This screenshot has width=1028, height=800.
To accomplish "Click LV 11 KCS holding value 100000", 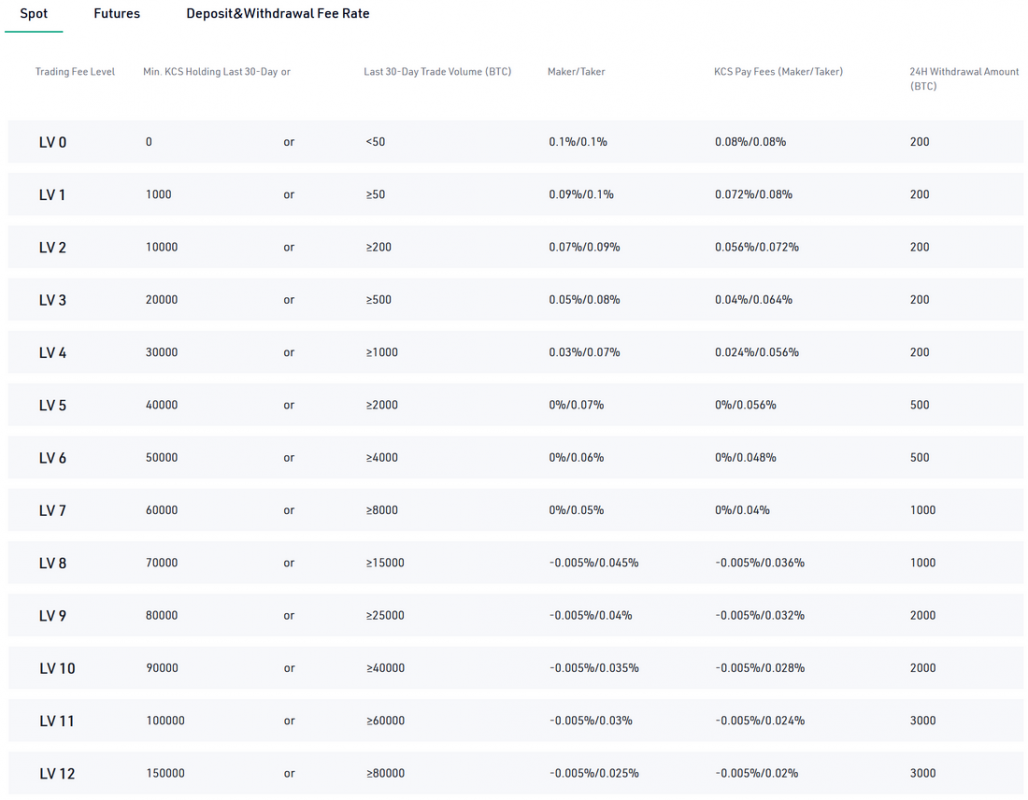I will pyautogui.click(x=165, y=721).
